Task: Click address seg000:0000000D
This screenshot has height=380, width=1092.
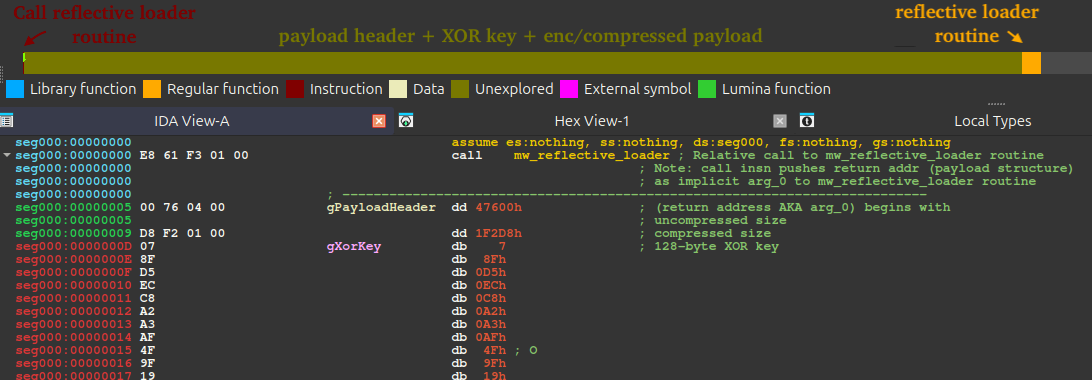Action: click(x=73, y=247)
